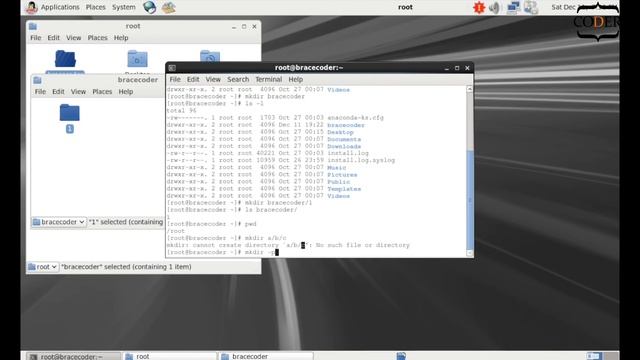
Task: Click the folder icon in bracecoder window title bar
Action: (38, 80)
